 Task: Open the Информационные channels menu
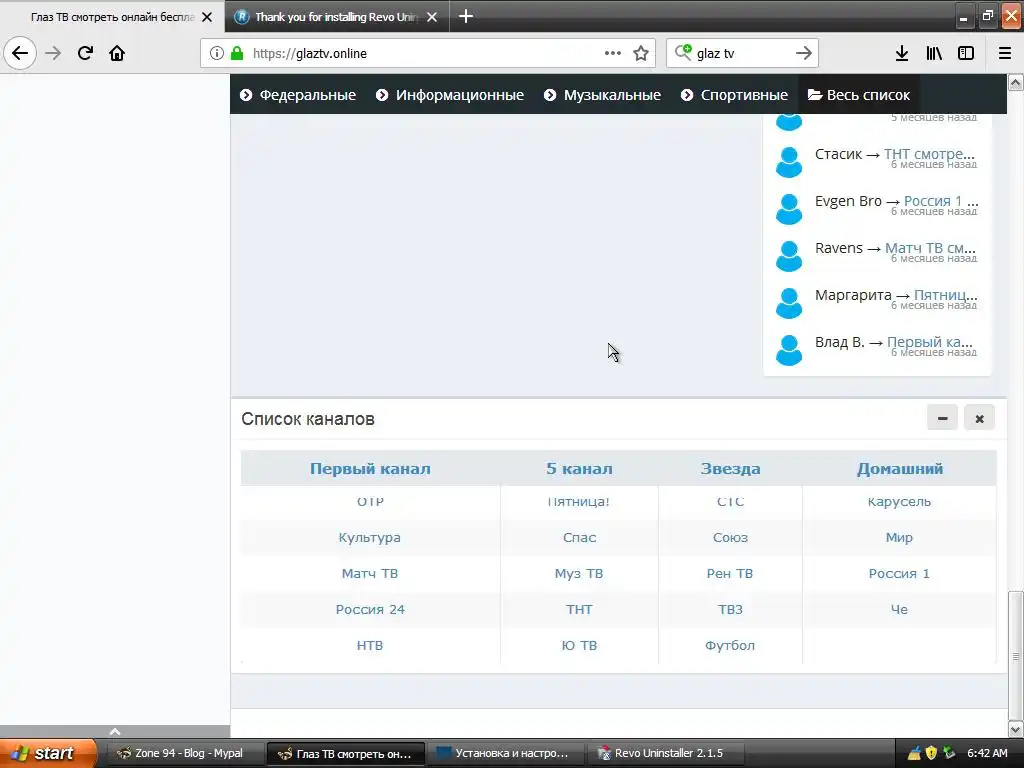click(450, 95)
